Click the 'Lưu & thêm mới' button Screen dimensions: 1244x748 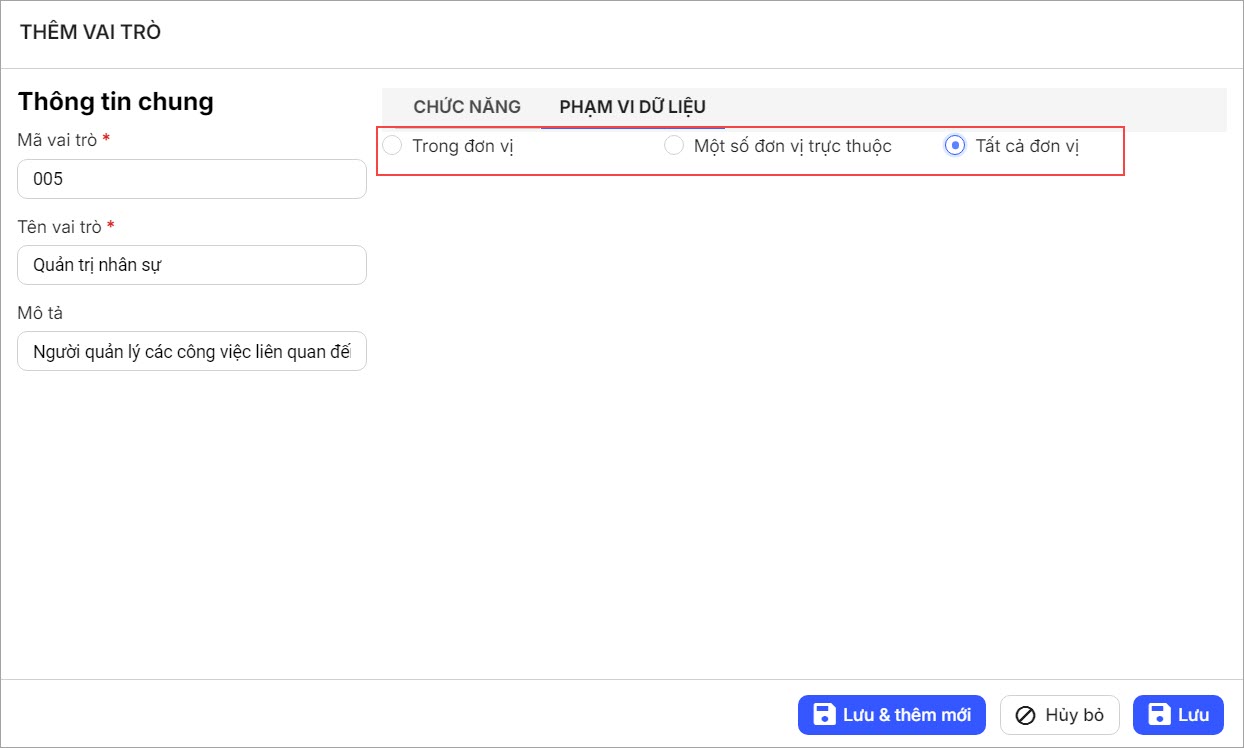click(x=892, y=715)
